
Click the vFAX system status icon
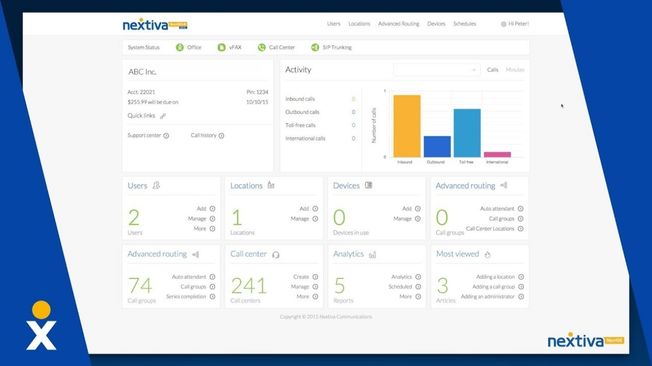click(x=221, y=47)
